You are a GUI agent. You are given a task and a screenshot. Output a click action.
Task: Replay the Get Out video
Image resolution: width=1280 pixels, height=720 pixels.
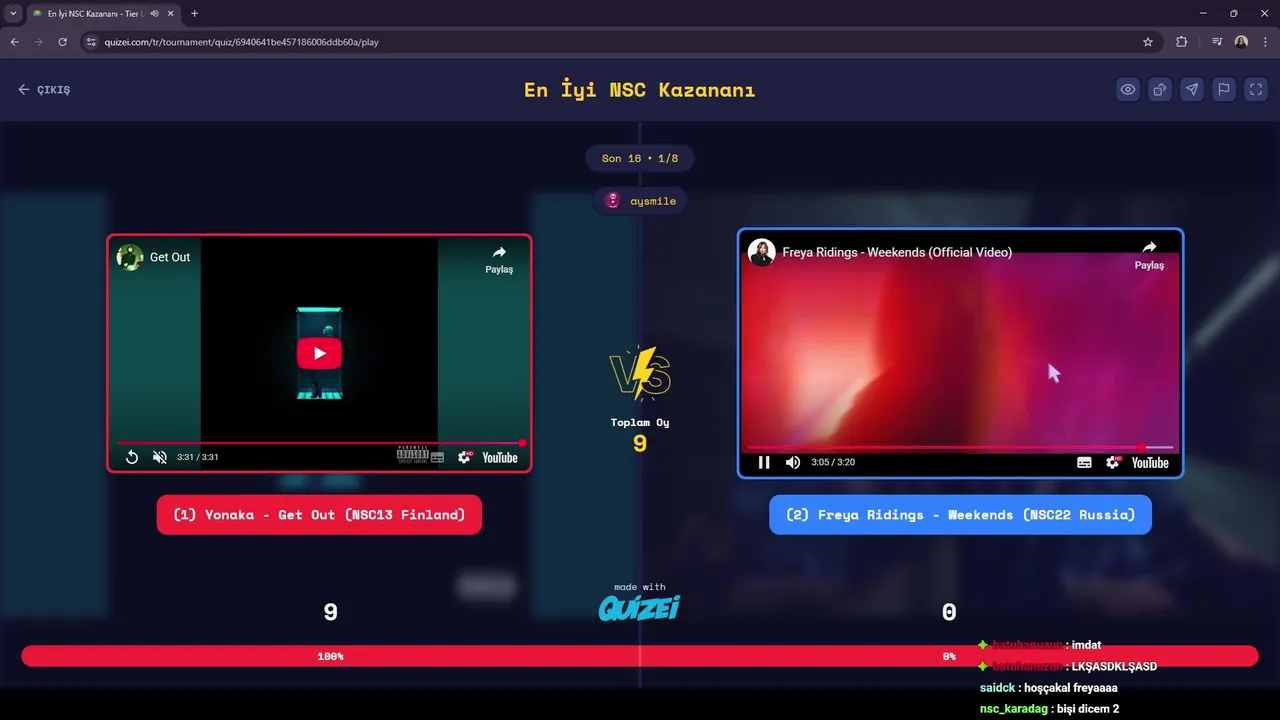(131, 457)
